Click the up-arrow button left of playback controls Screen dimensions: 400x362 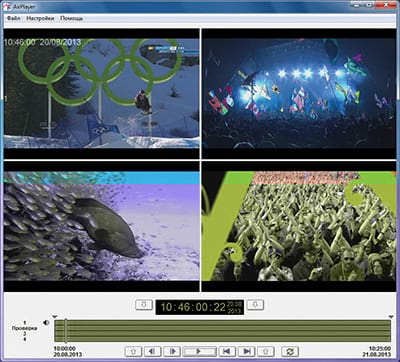133,351
